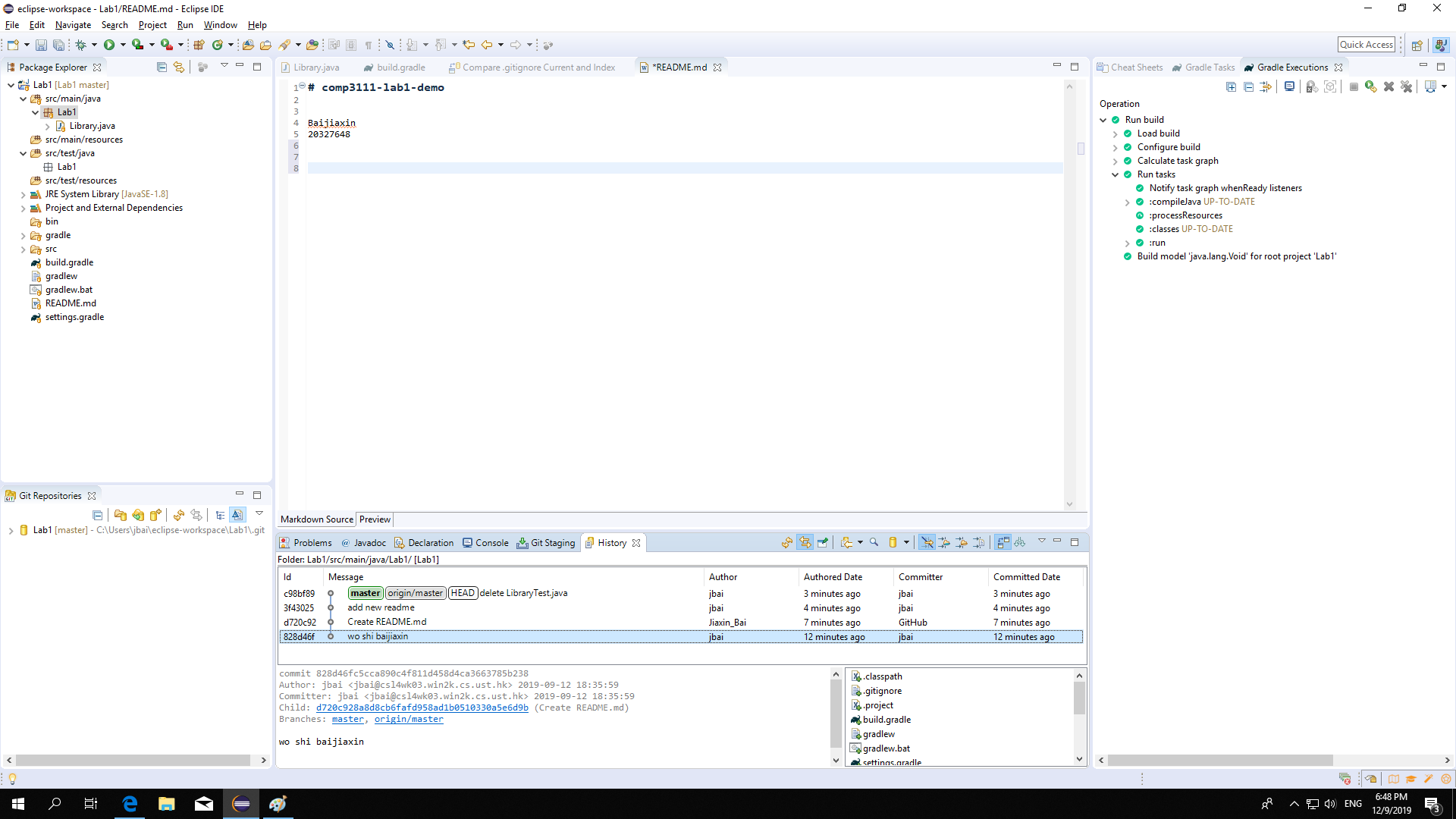
Task: Open the Project menu
Action: 152,25
